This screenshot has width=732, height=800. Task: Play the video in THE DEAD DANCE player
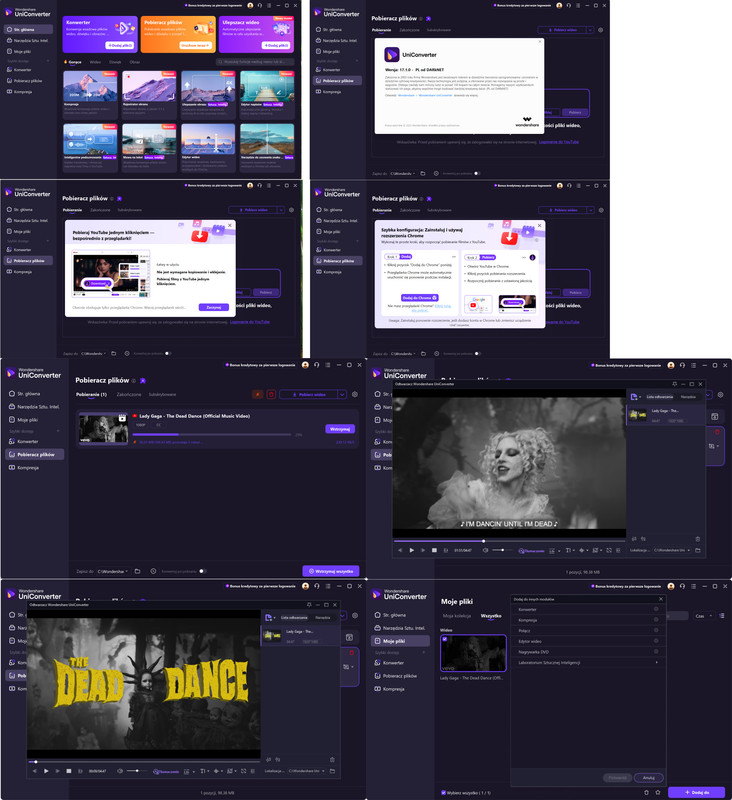(x=46, y=771)
